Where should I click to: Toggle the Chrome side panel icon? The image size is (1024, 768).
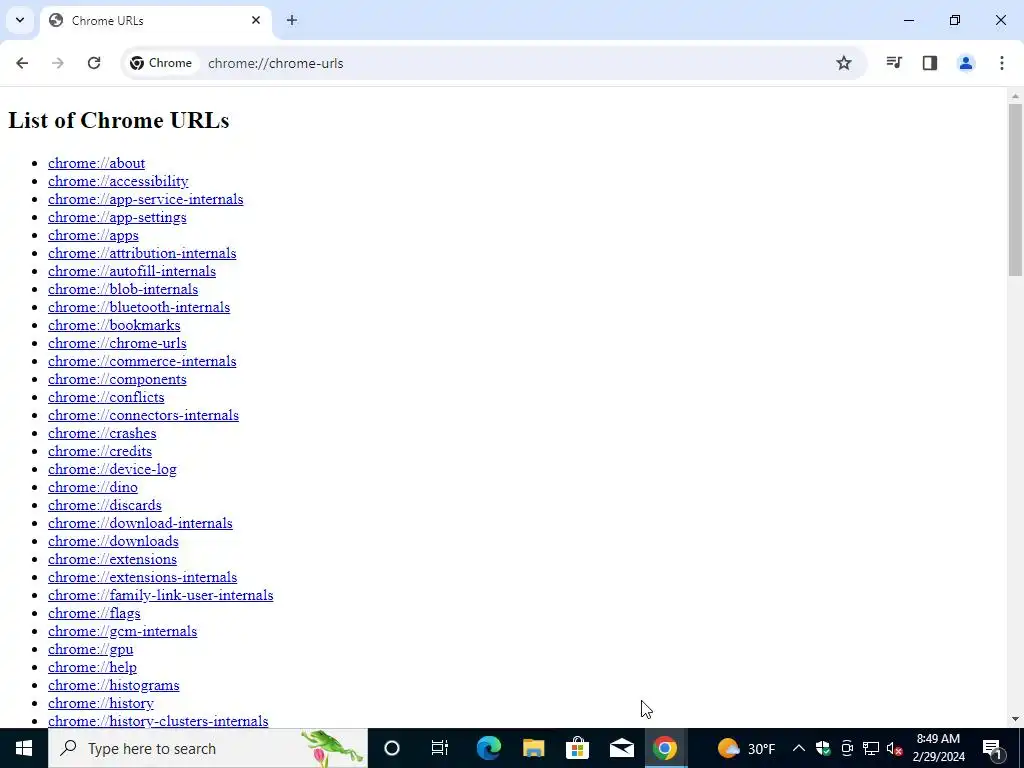point(930,63)
